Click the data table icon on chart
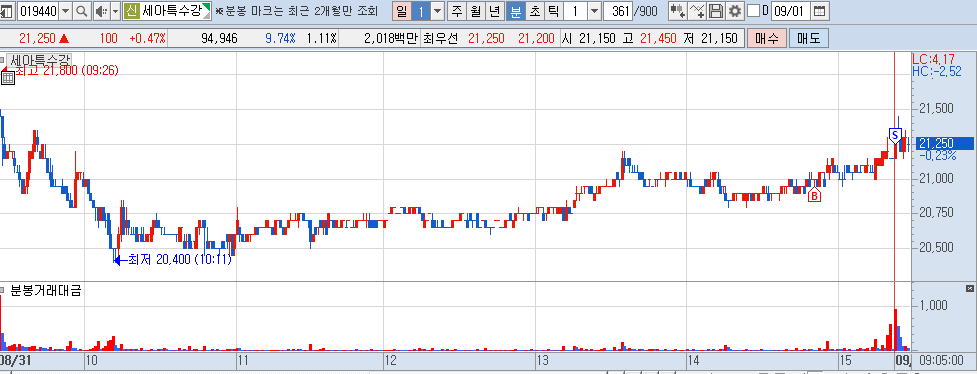This screenshot has width=977, height=374. [x=8, y=78]
